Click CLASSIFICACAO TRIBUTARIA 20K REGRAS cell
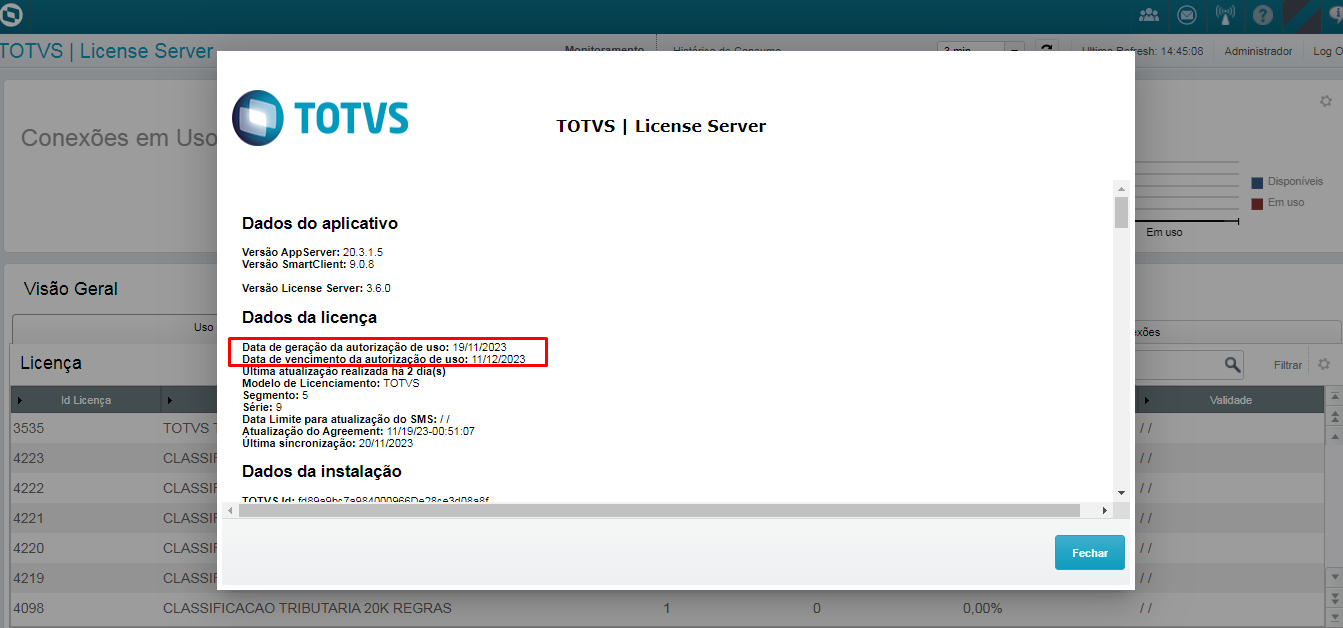1343x628 pixels. (307, 608)
